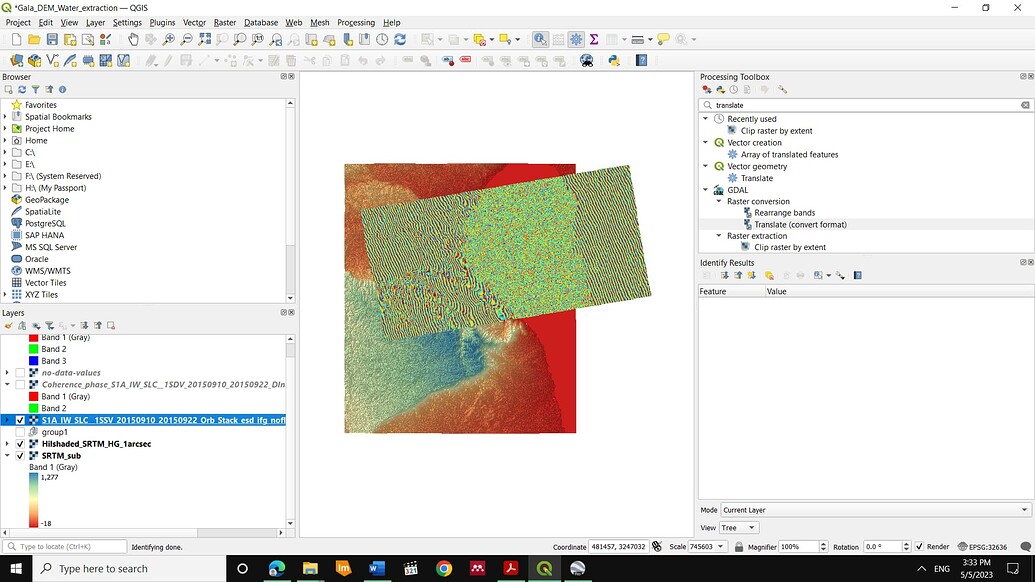
Task: Open the Raster menu
Action: tap(227, 22)
